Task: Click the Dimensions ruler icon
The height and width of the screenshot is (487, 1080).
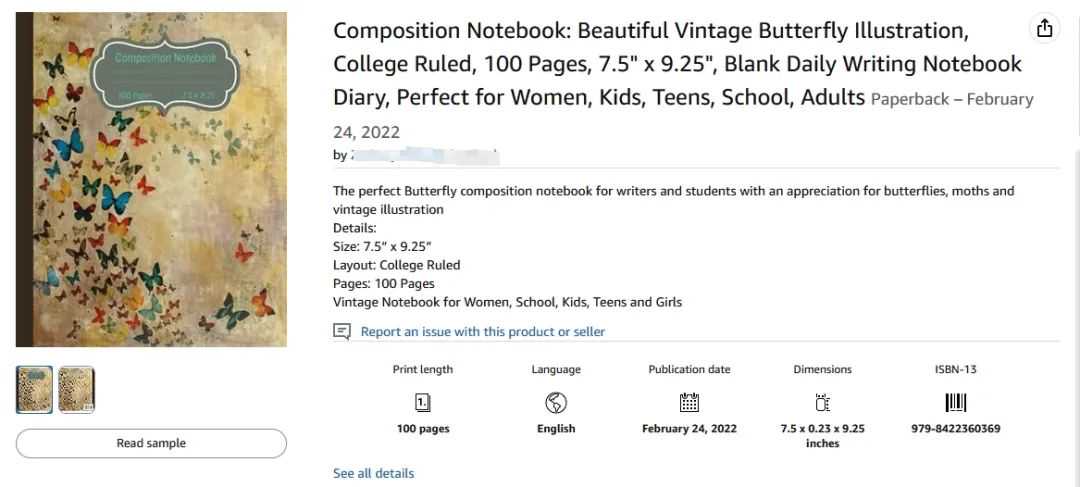Action: [822, 403]
